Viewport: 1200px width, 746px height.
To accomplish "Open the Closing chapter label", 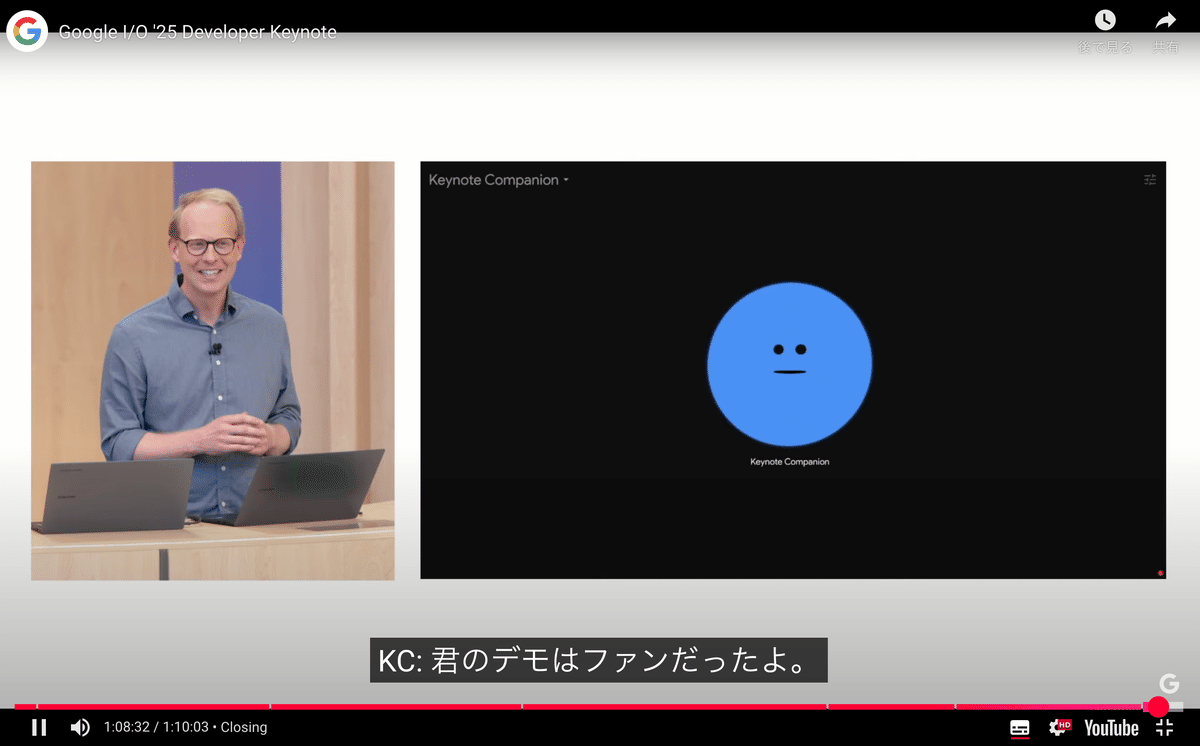I will click(244, 727).
